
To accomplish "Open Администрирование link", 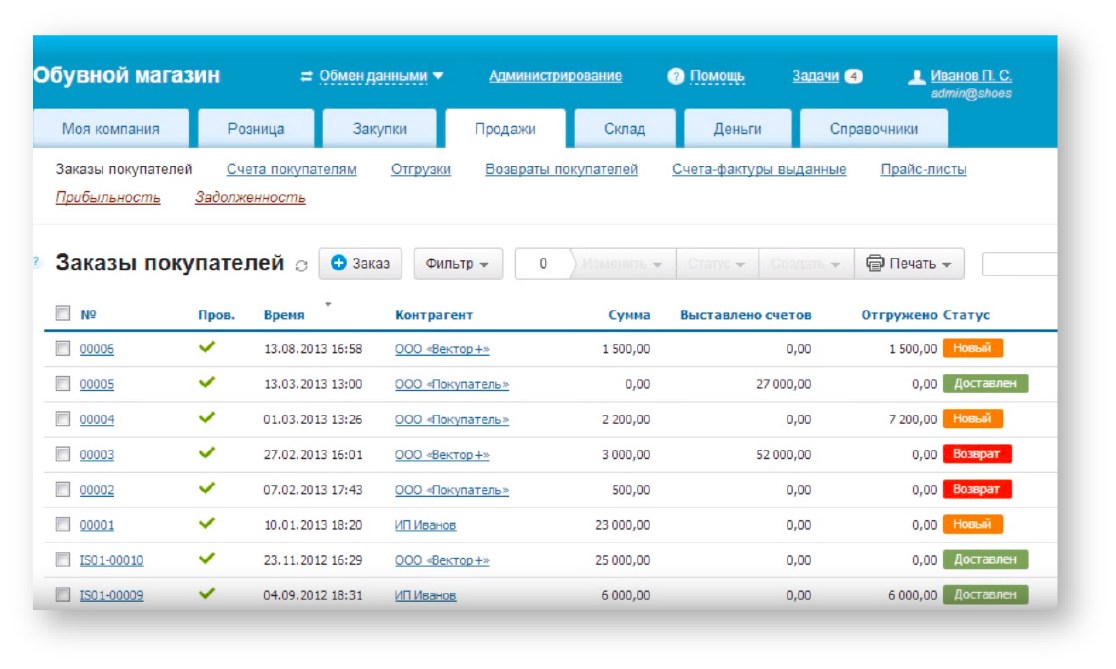I will pyautogui.click(x=555, y=75).
